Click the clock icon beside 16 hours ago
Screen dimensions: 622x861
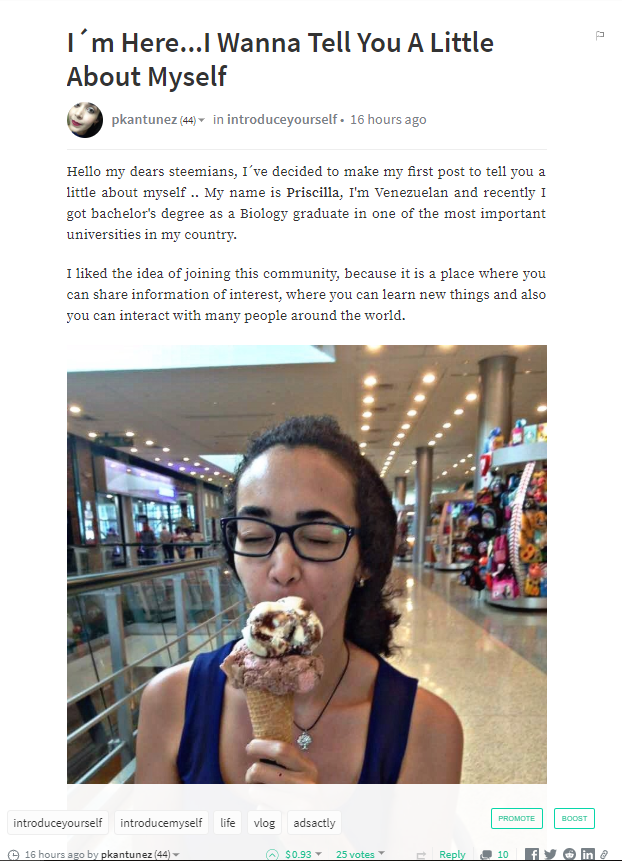(x=13, y=855)
